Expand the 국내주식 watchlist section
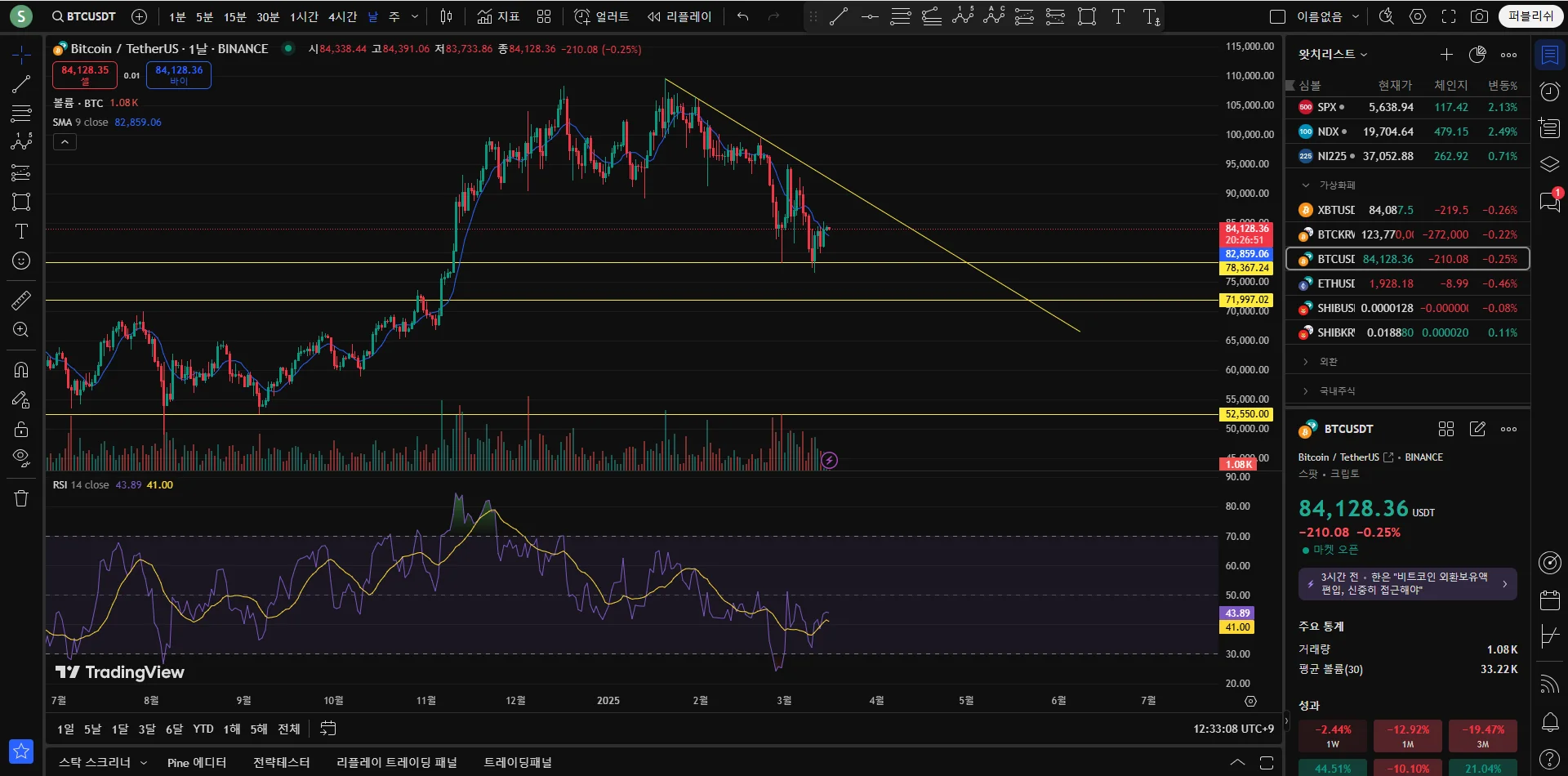Image resolution: width=1568 pixels, height=776 pixels. coord(1306,391)
